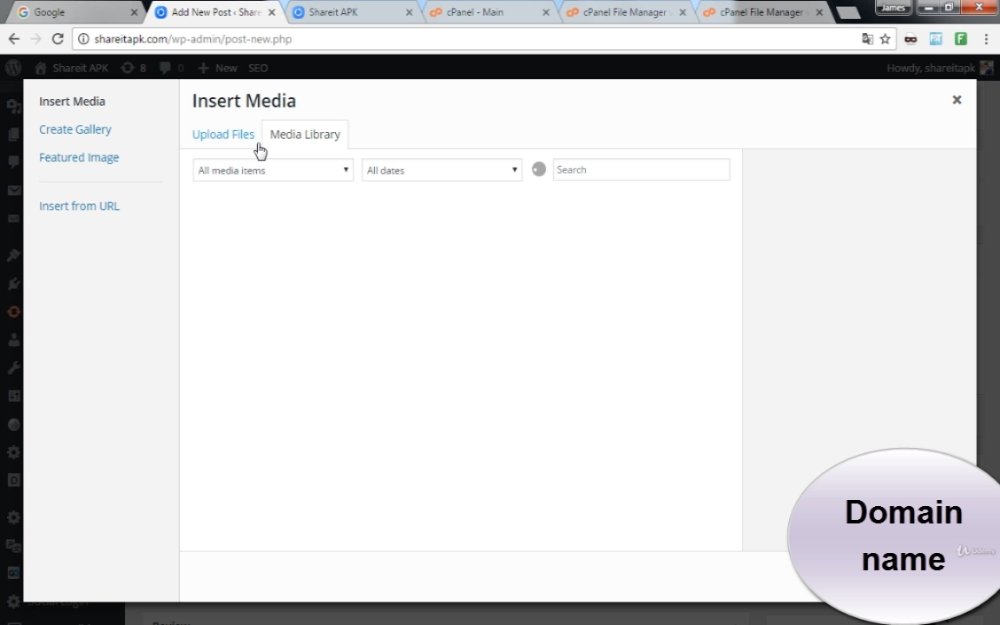Image resolution: width=1000 pixels, height=625 pixels.
Task: Open the All media items dropdown
Action: pos(273,170)
